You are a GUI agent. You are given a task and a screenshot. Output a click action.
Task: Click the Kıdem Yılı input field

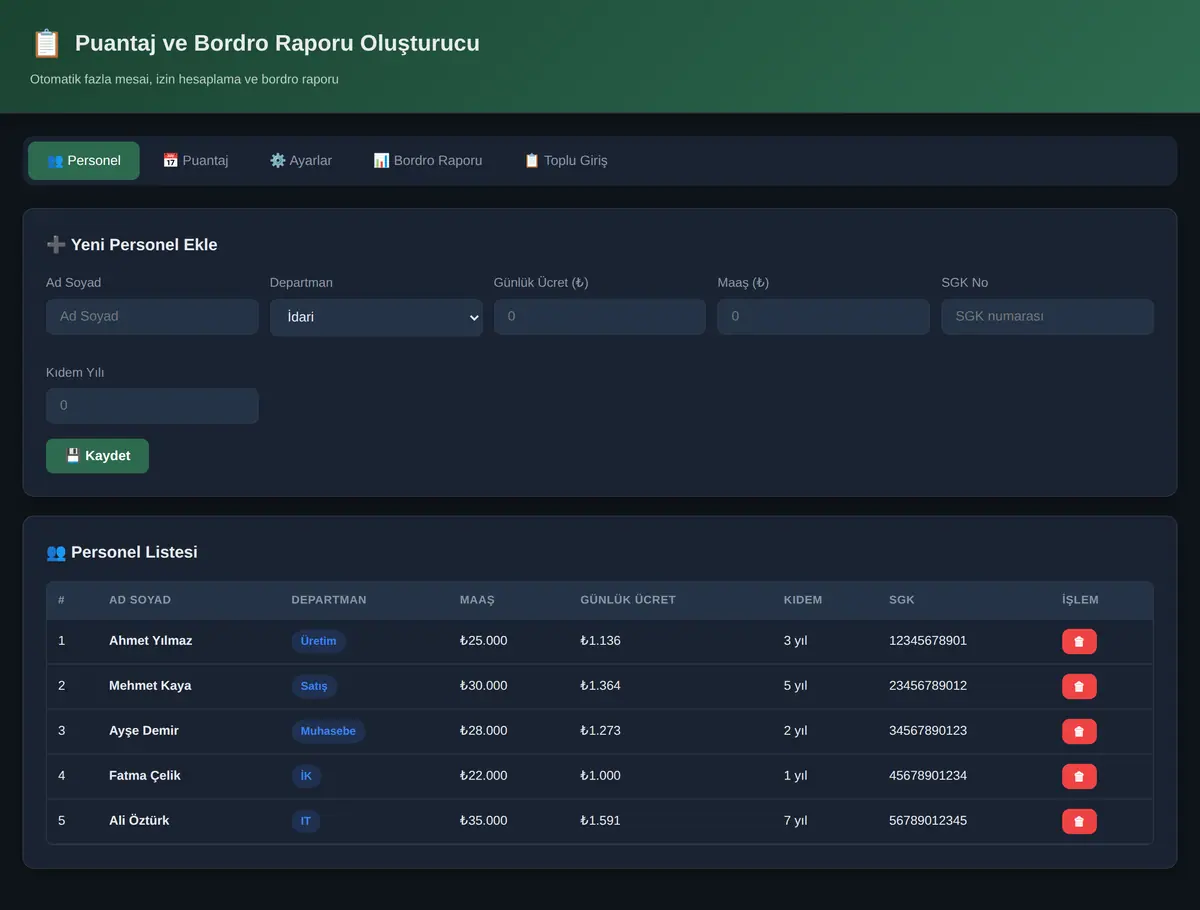[152, 406]
